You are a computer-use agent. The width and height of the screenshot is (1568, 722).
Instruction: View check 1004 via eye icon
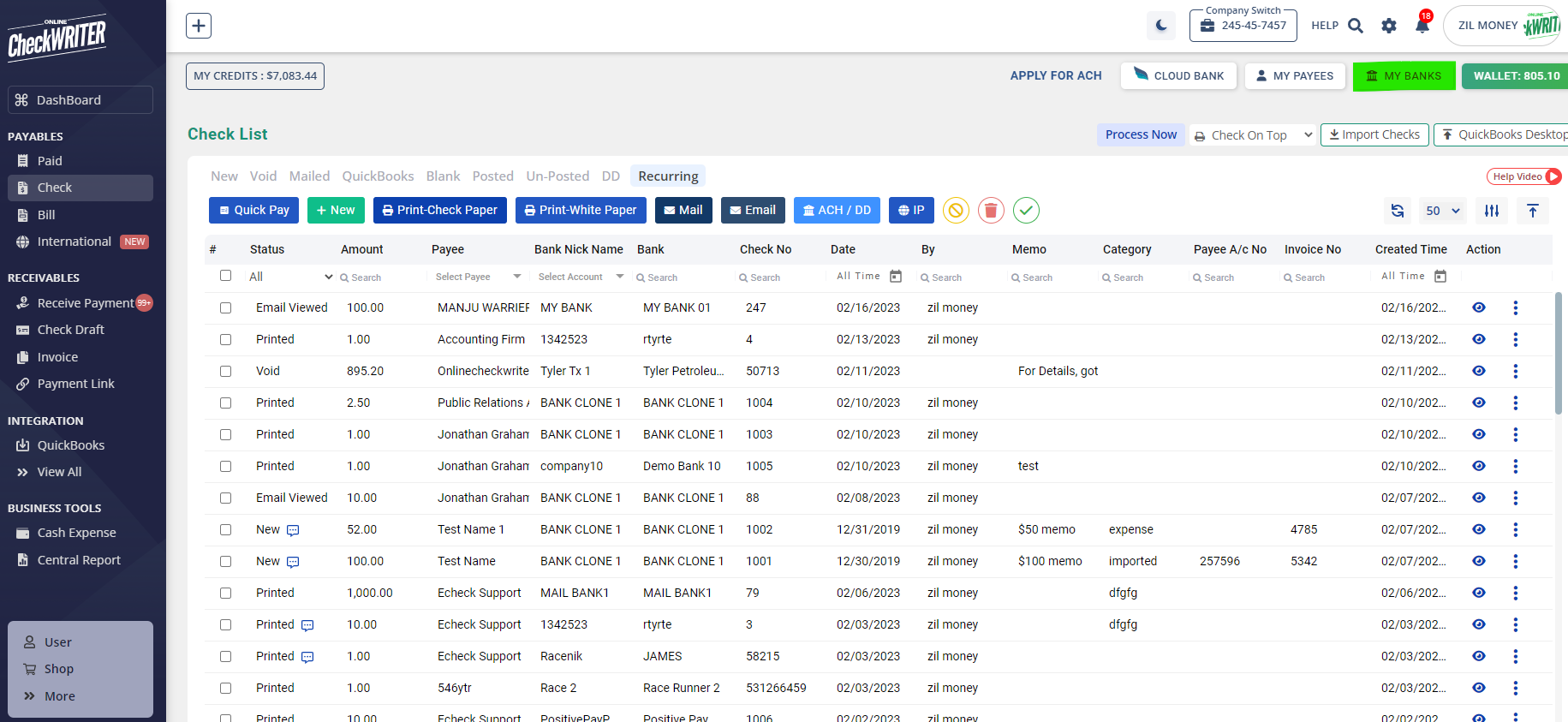1478,403
